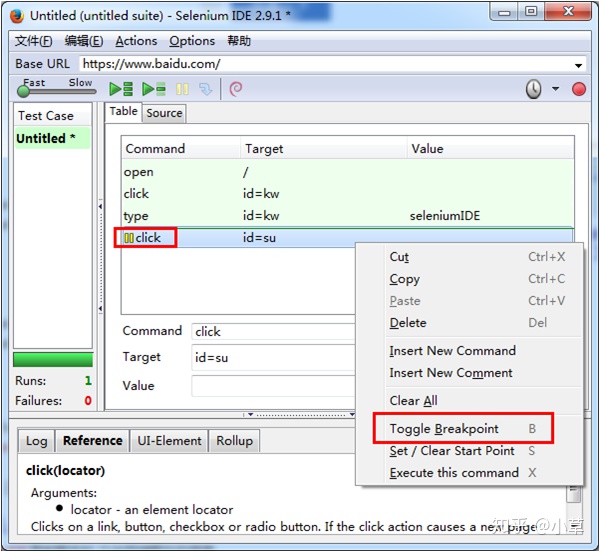The width and height of the screenshot is (600, 552).
Task: Click the Step toolbar icon
Action: click(205, 89)
